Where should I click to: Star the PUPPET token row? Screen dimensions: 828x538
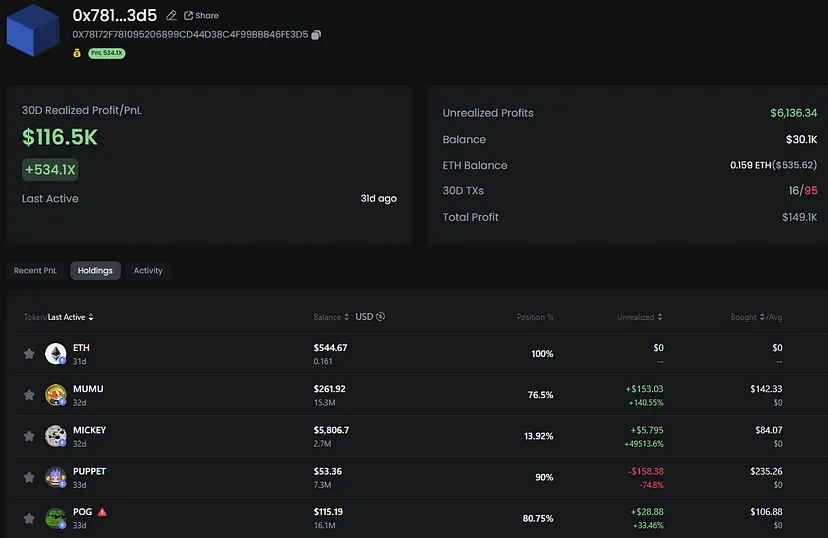(29, 477)
